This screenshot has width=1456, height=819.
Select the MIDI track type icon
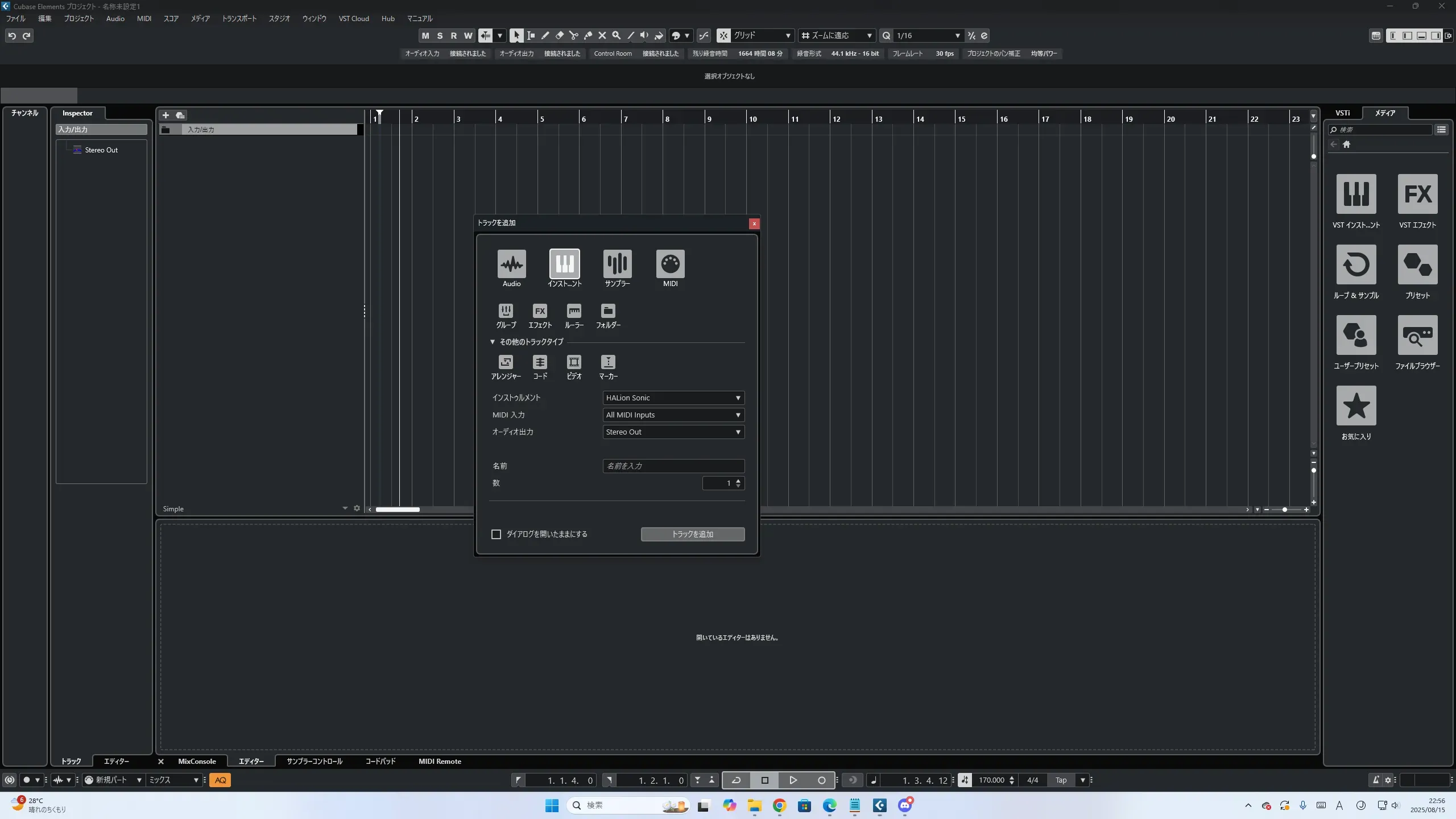coord(670,264)
